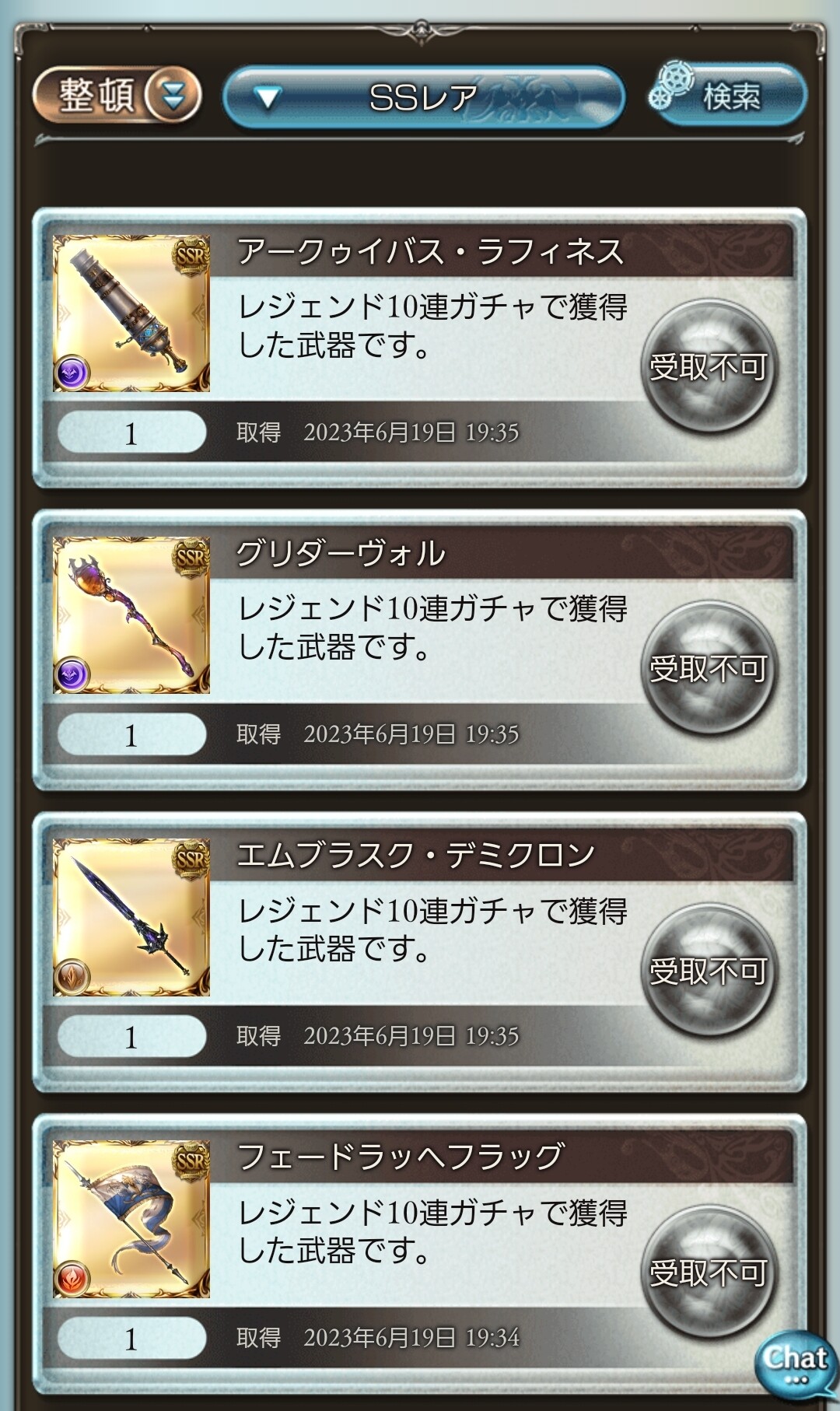Open the エムブラスク・デミクロン sword thumbnail
The image size is (840, 1411).
point(131,917)
